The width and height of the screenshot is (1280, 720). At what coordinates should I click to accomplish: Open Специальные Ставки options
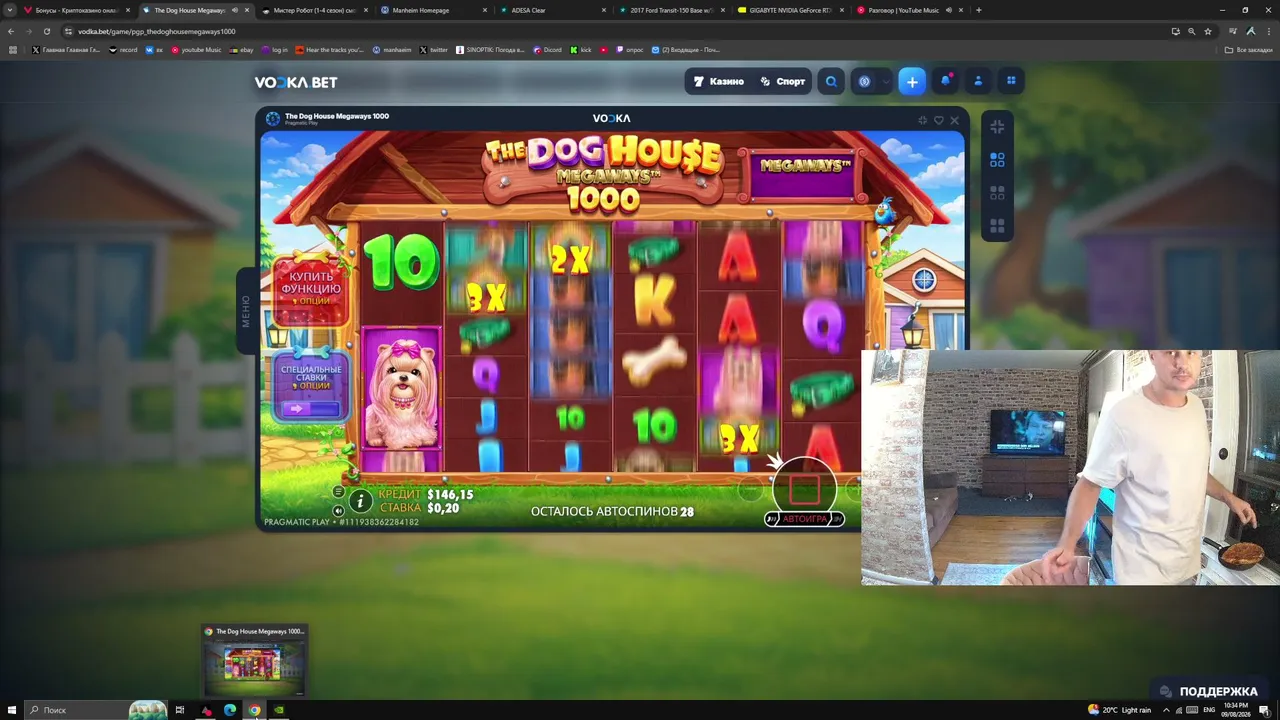pyautogui.click(x=311, y=386)
